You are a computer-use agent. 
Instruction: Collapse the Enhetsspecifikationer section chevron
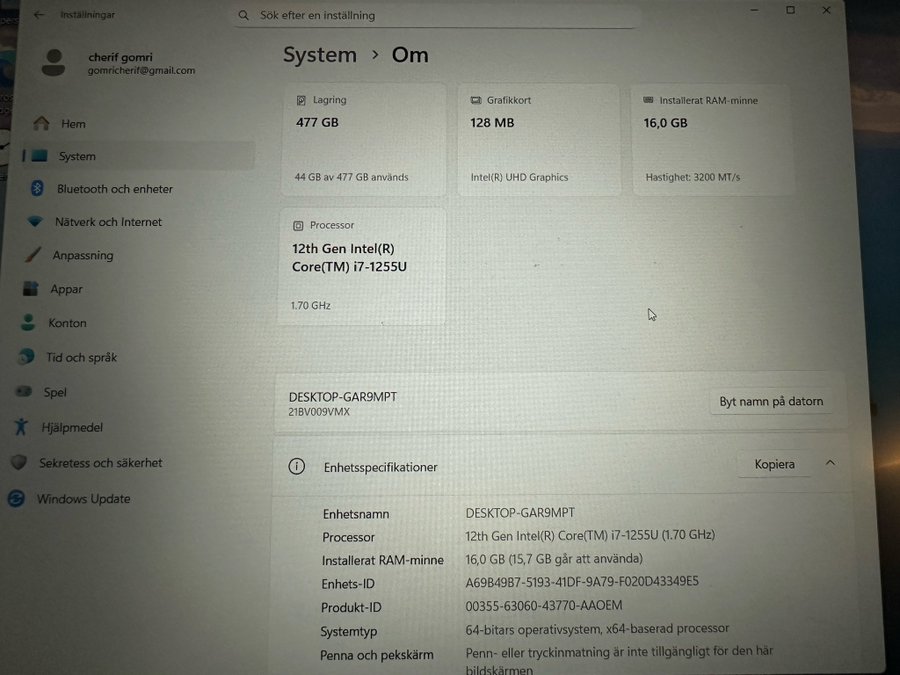tap(830, 463)
